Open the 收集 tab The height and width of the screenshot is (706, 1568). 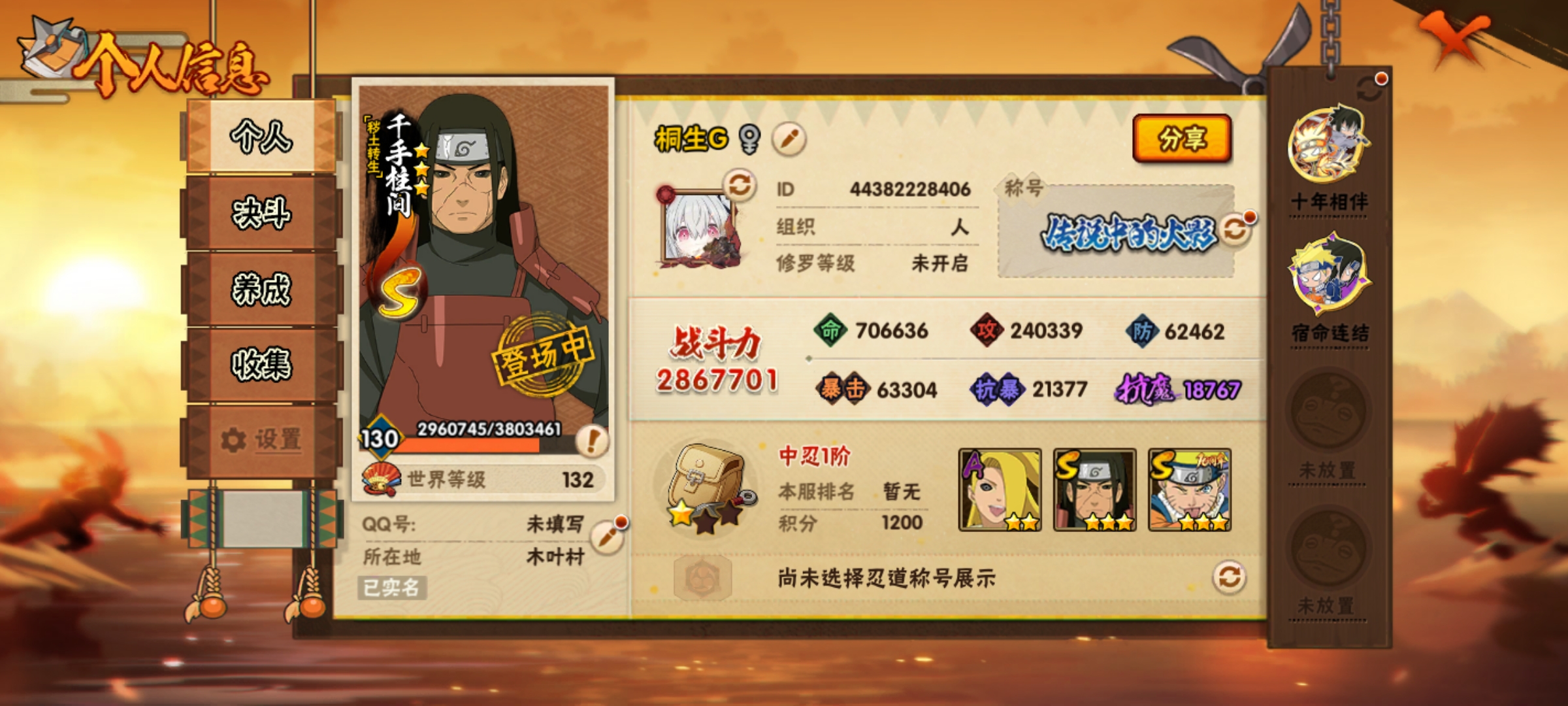(261, 364)
